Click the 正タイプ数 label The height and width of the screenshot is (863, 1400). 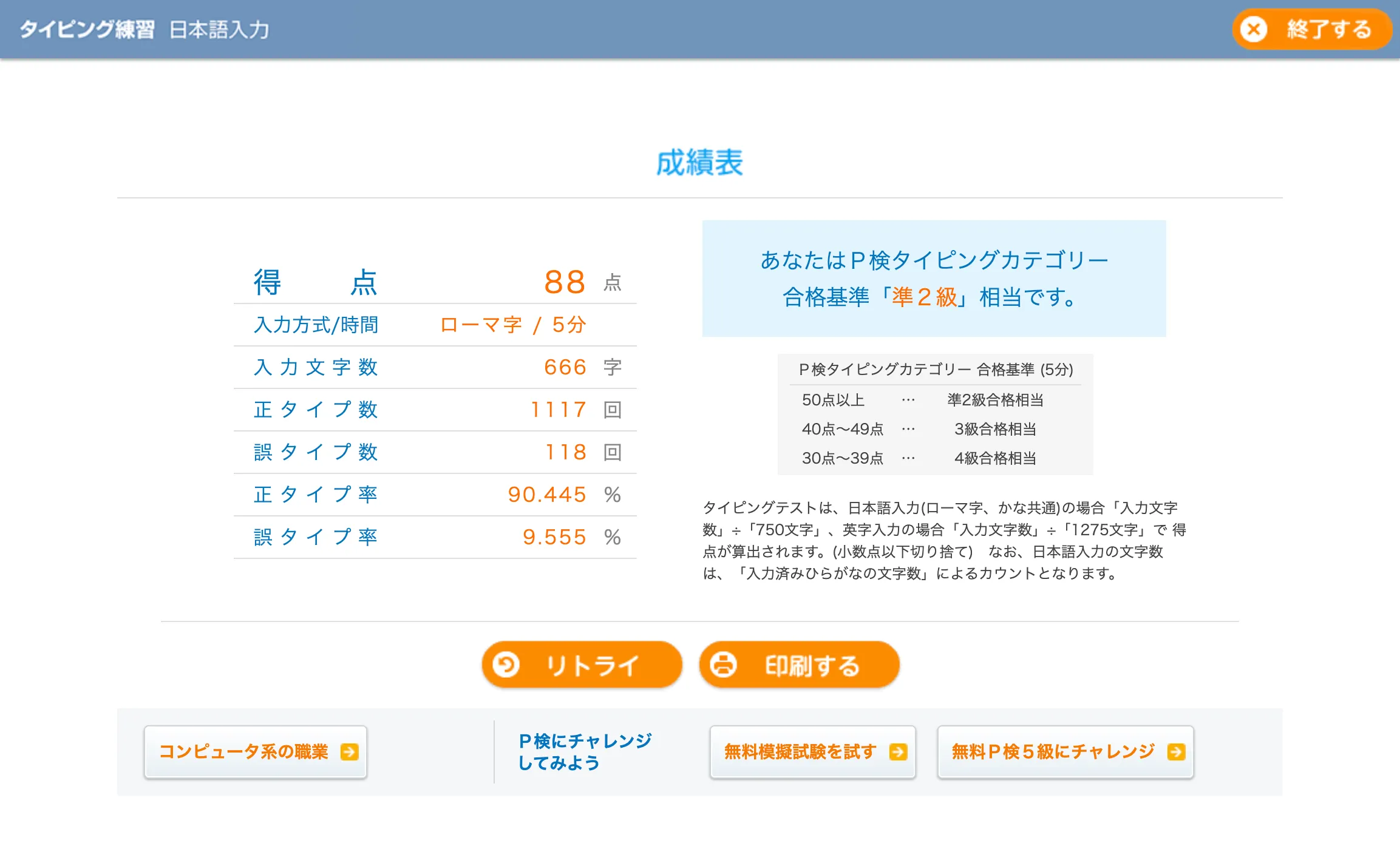click(x=316, y=410)
